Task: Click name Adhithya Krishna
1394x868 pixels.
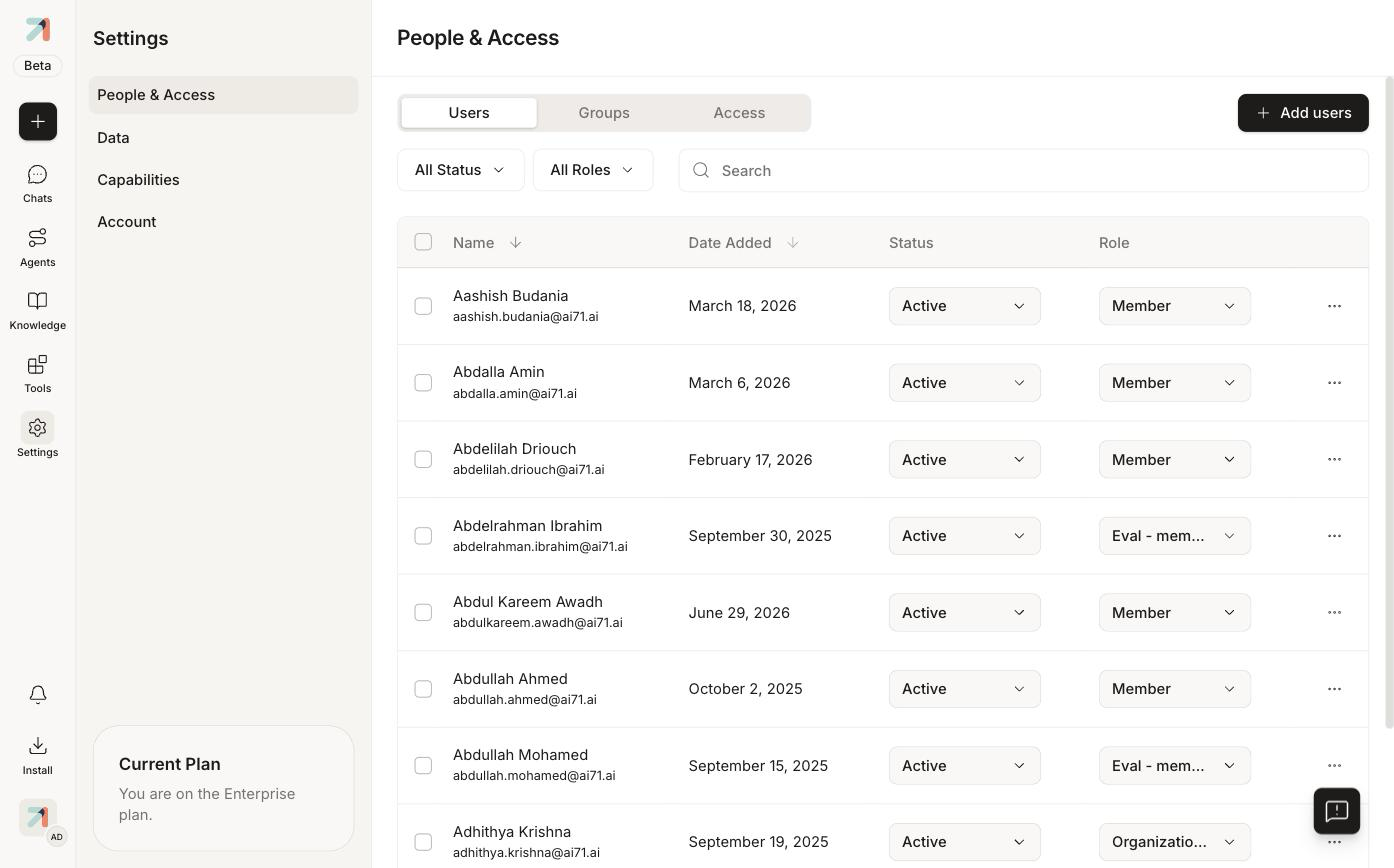Action: [x=512, y=832]
